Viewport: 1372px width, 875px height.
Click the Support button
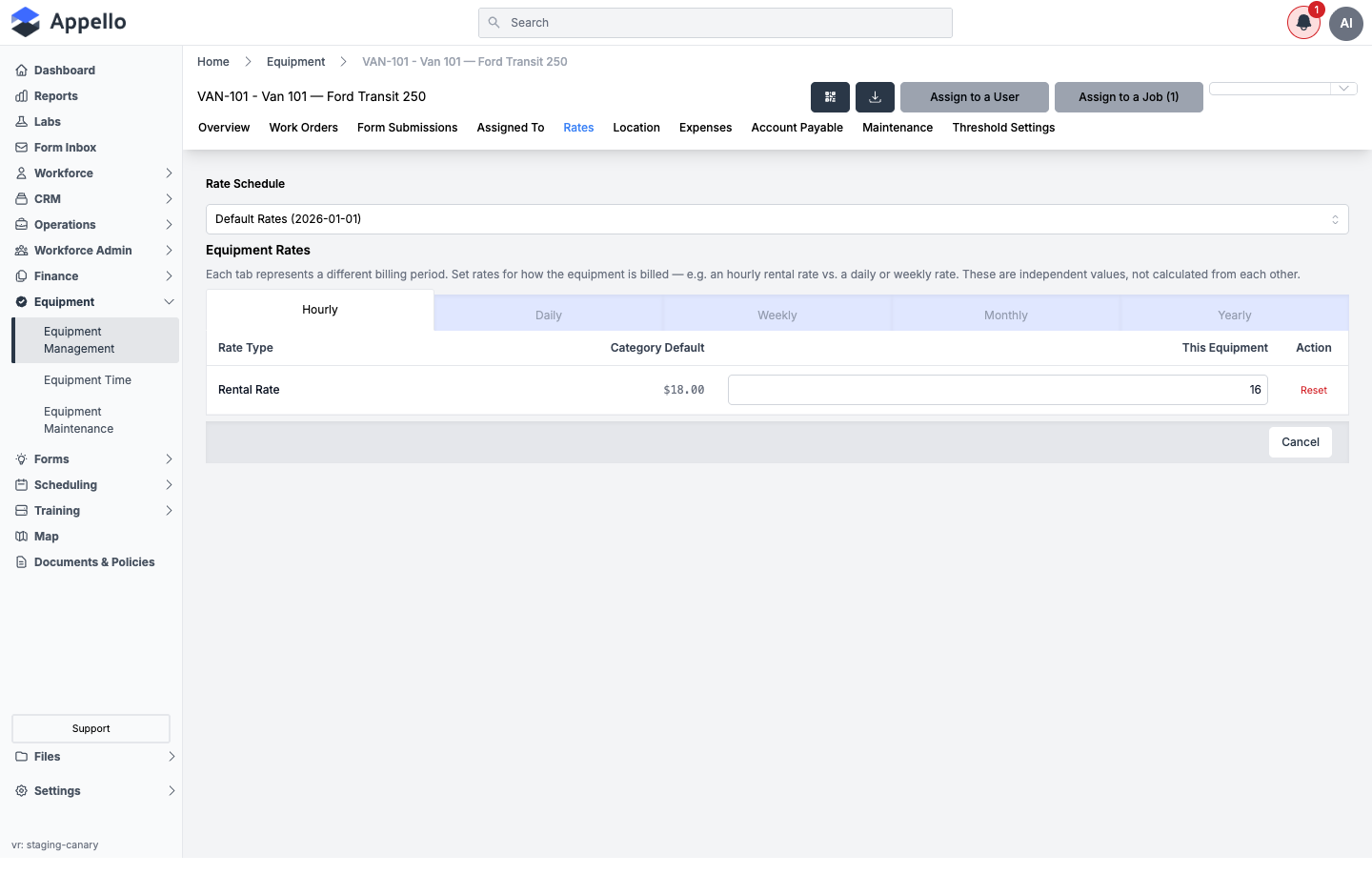click(x=91, y=729)
